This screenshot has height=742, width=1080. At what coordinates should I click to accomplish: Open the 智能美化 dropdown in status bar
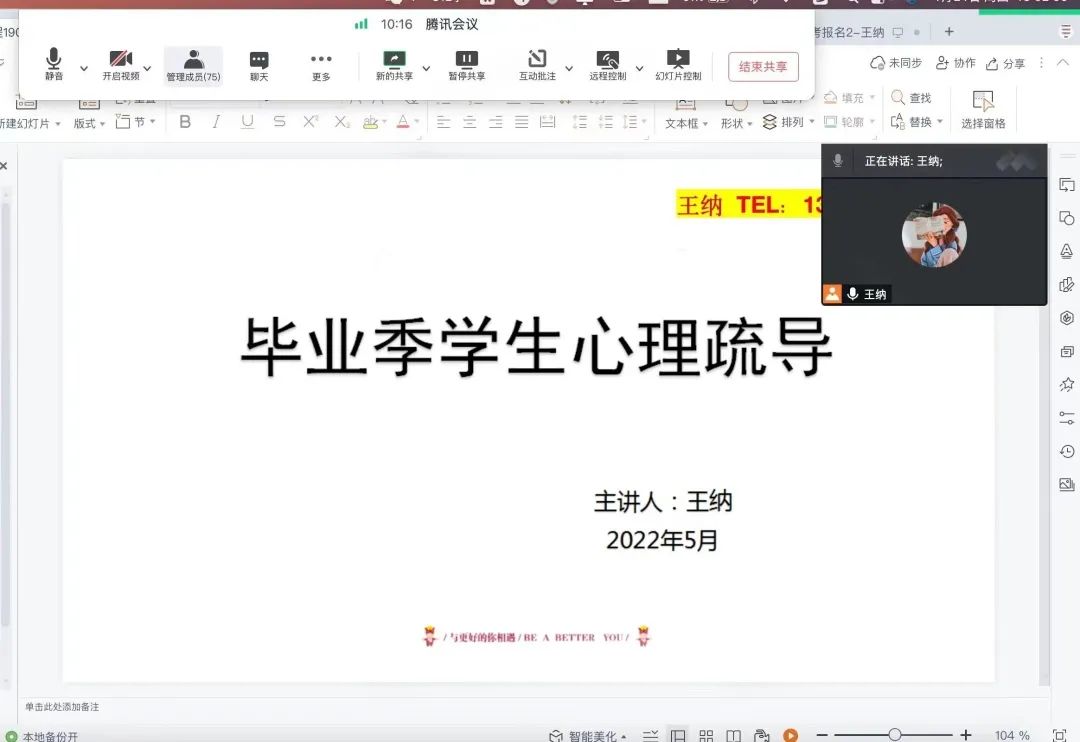(x=589, y=736)
